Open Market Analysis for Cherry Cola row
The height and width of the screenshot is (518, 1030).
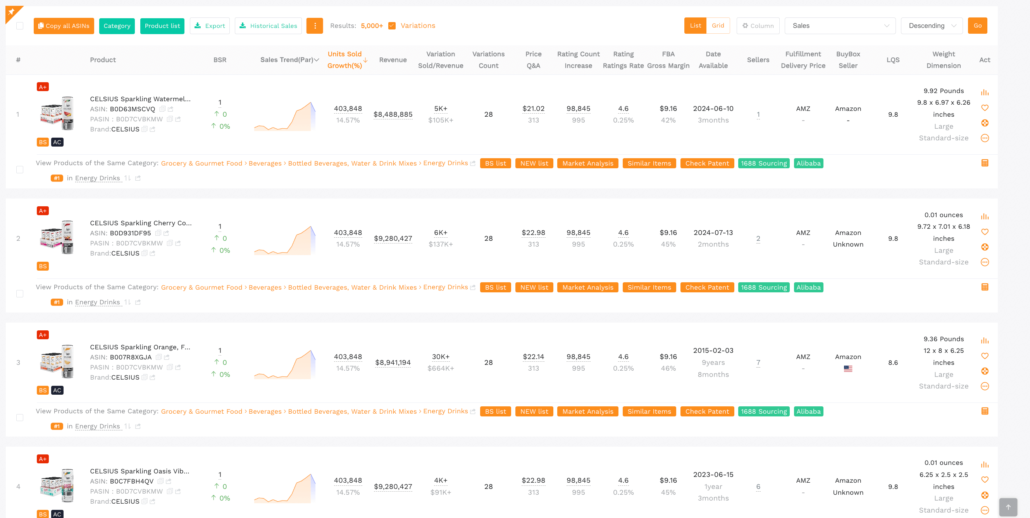point(587,288)
